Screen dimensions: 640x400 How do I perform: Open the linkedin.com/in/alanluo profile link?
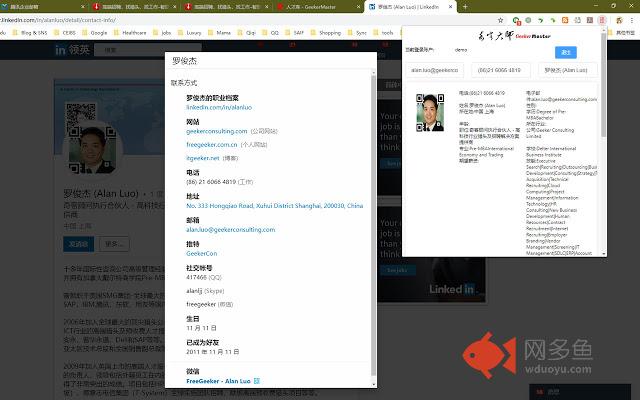[219, 107]
